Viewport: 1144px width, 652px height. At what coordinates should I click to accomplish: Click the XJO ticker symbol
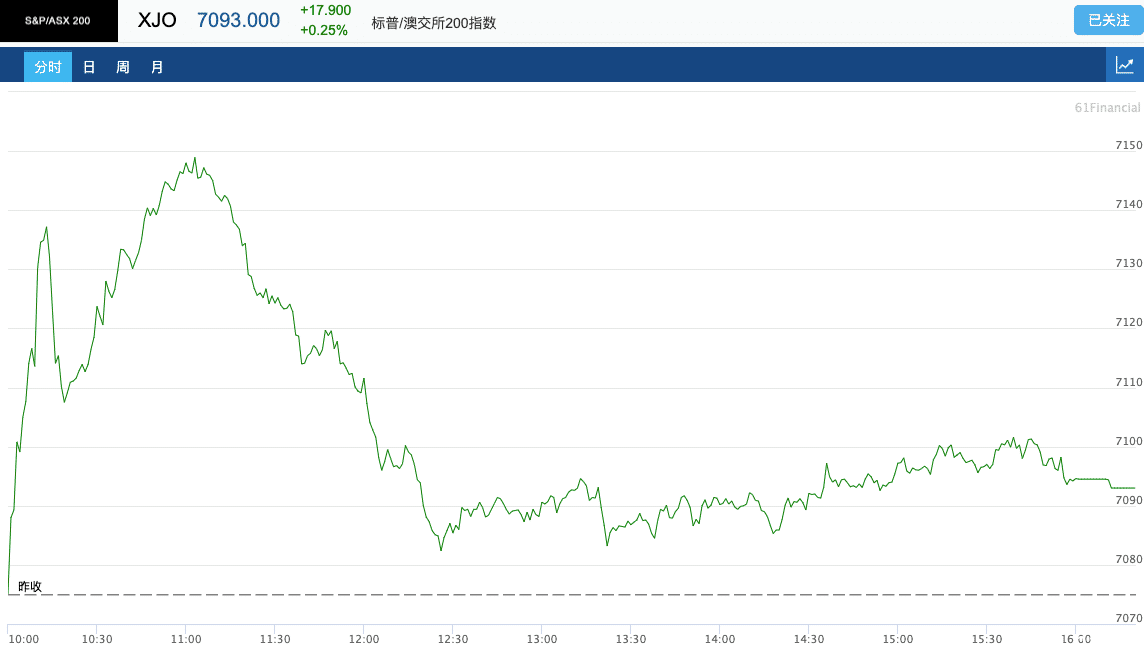click(157, 20)
